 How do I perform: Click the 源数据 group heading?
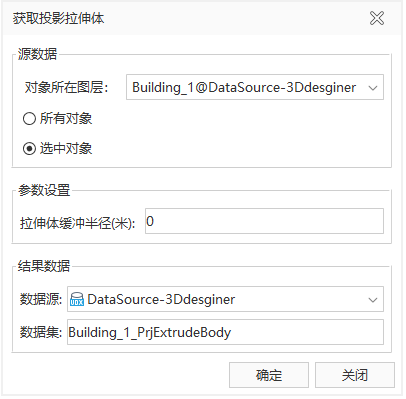click(37, 54)
